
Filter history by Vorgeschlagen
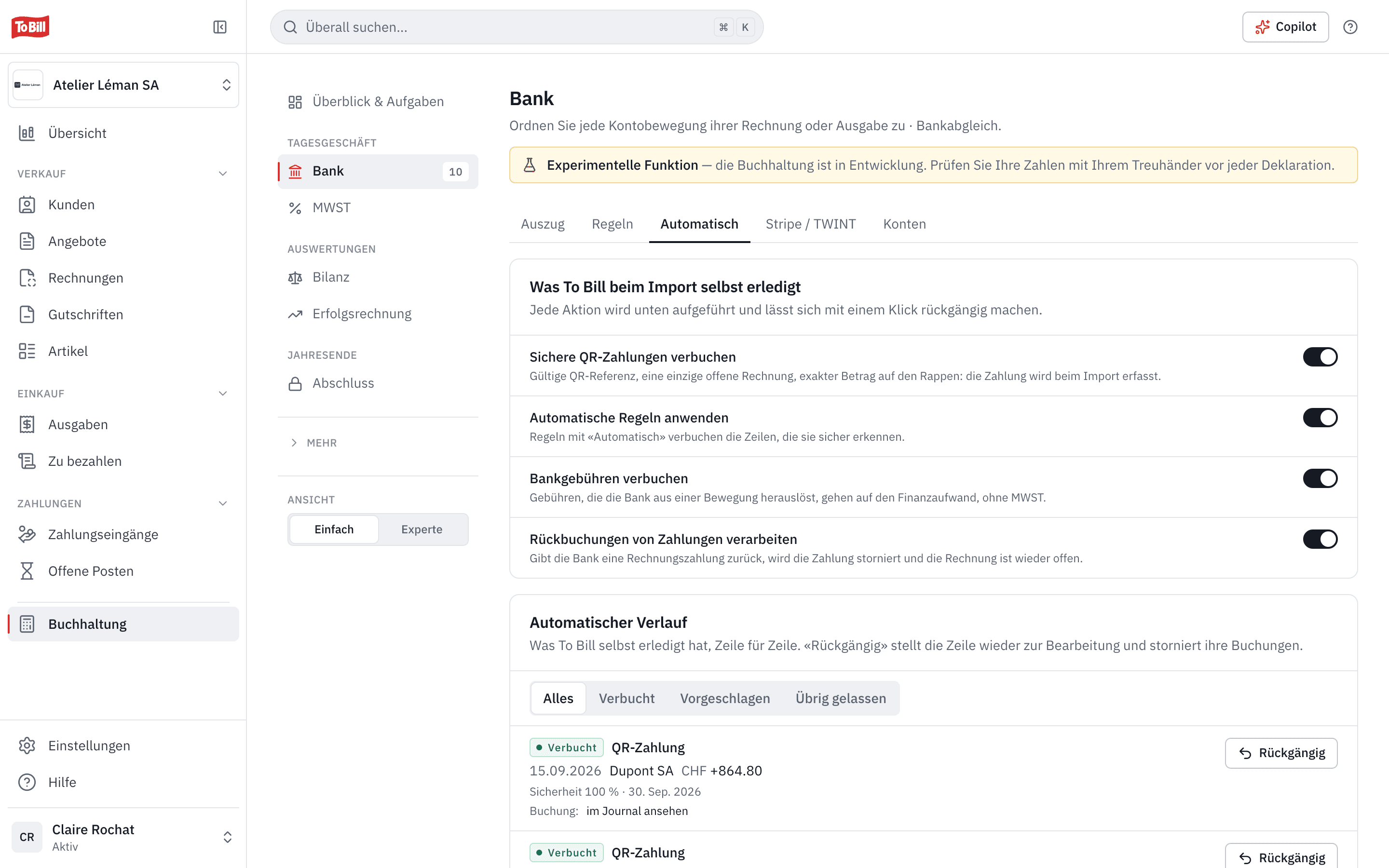[725, 699]
